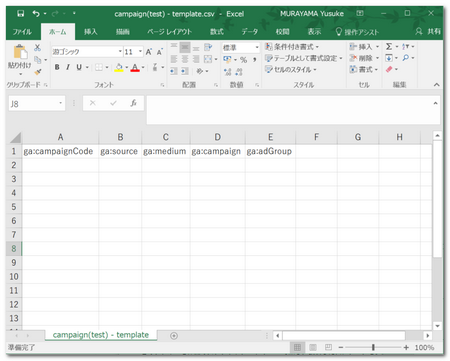
Task: Copy the selection using the copy icon
Action: point(38,60)
